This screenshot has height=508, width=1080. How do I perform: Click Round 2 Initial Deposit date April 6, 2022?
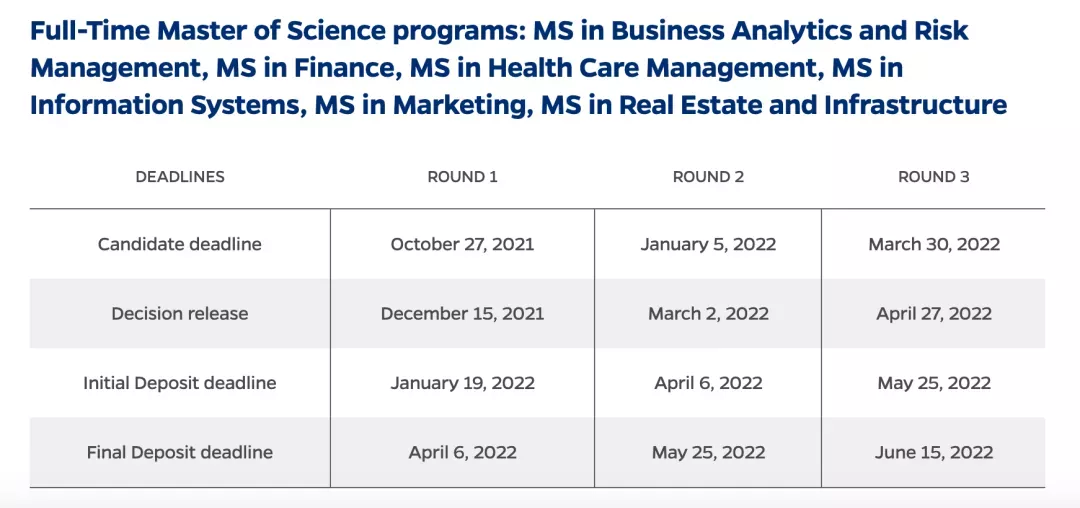708,383
